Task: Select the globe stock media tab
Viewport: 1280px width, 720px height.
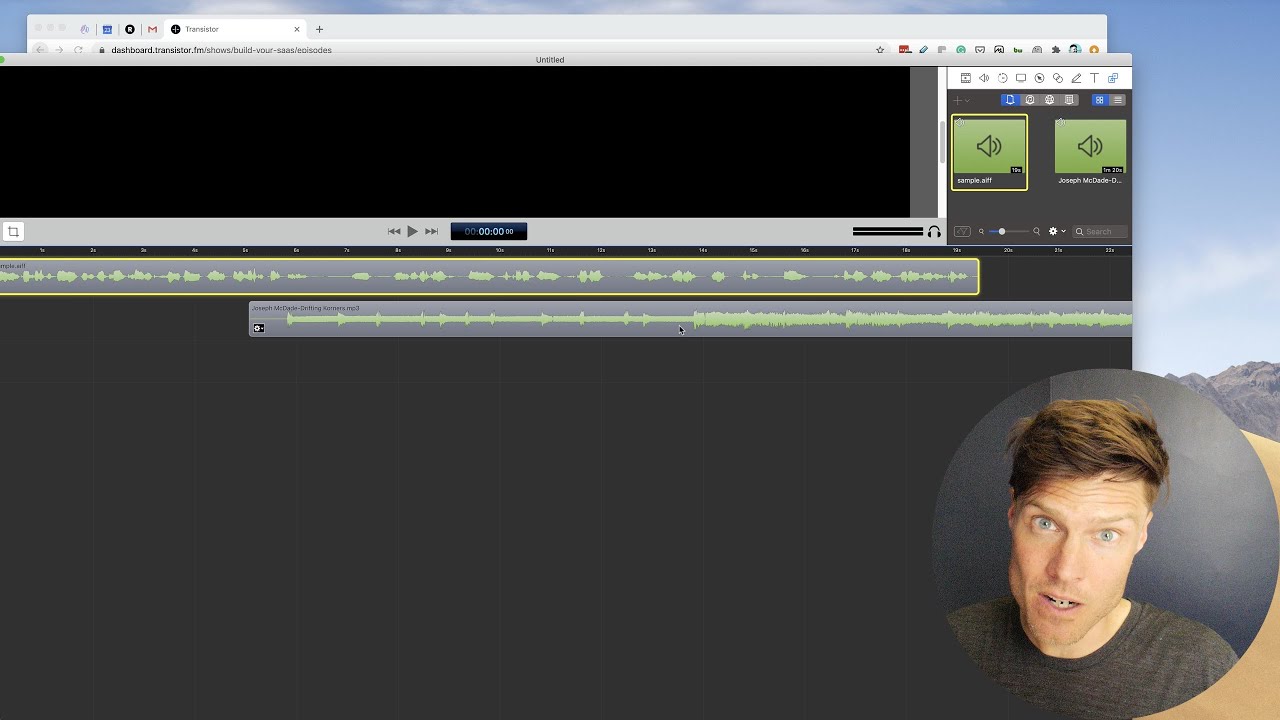Action: click(x=1049, y=100)
